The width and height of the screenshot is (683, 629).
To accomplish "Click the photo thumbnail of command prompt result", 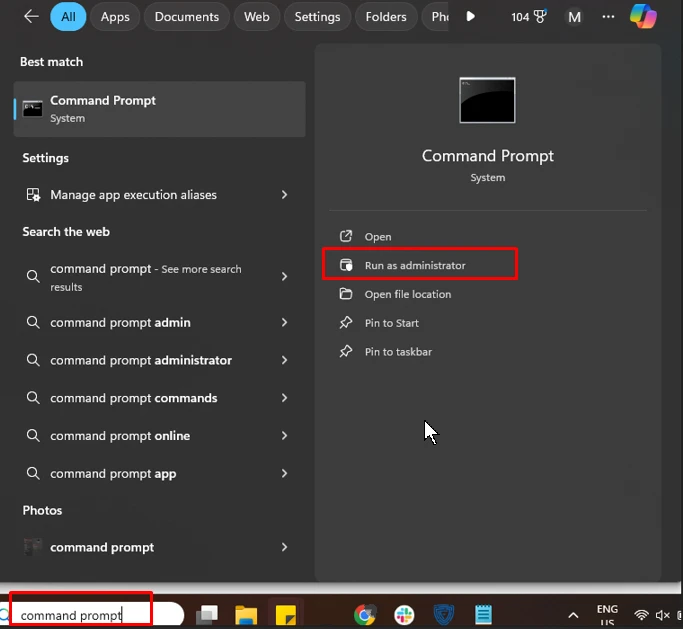I will 33,547.
